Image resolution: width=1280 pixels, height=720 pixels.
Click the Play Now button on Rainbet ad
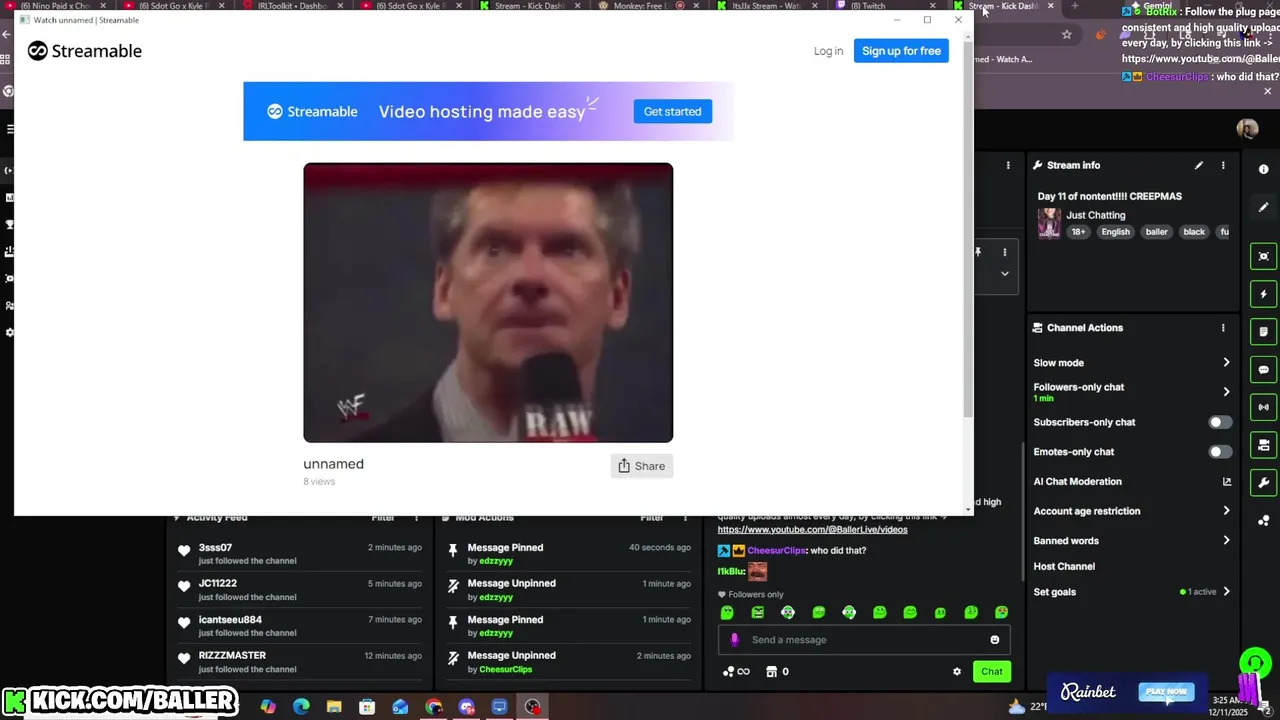[1166, 692]
